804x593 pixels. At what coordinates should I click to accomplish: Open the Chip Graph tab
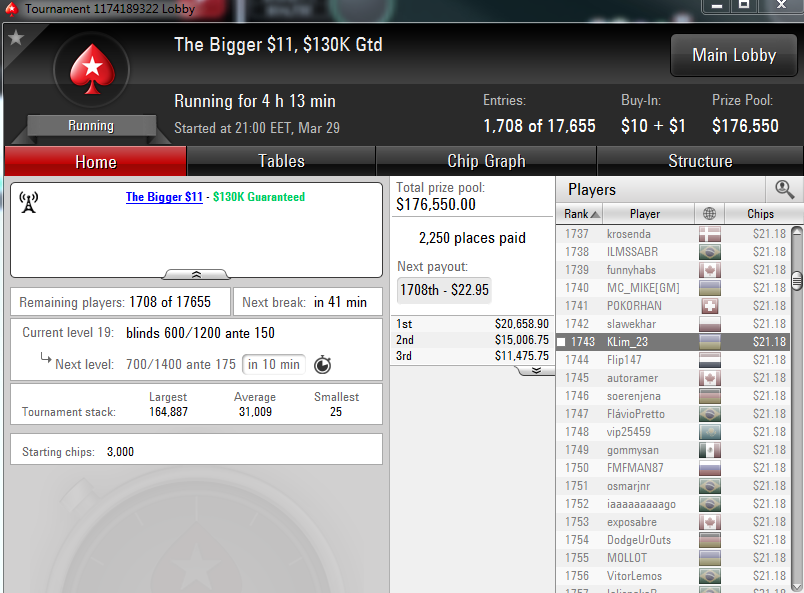point(486,161)
